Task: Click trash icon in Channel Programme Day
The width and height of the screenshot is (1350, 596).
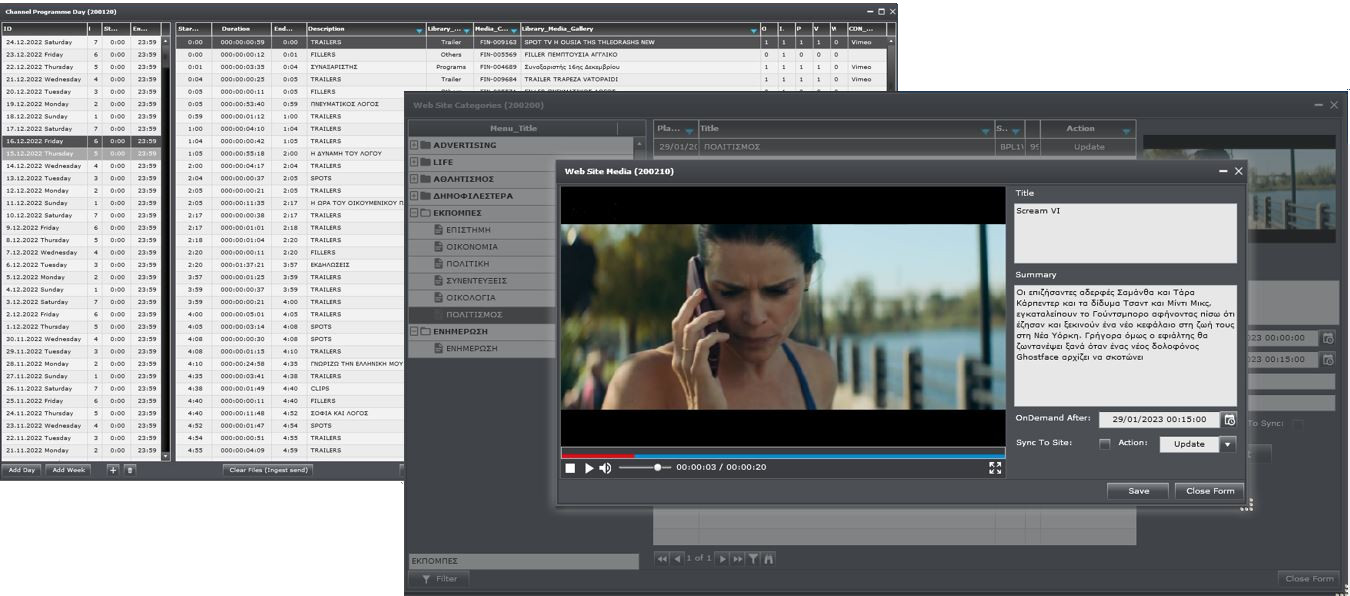Action: pos(130,469)
